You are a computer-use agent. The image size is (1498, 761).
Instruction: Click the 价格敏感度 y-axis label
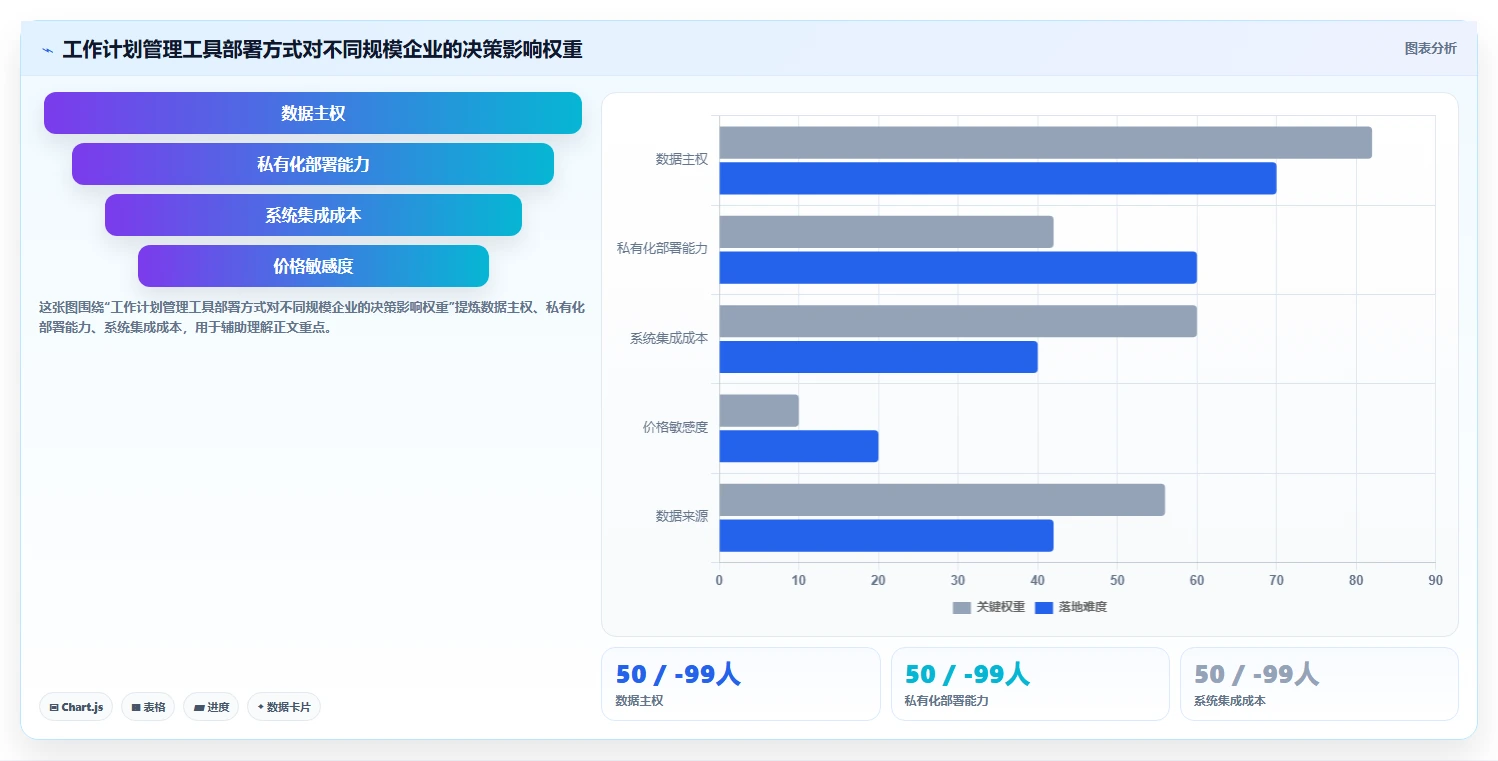point(675,427)
